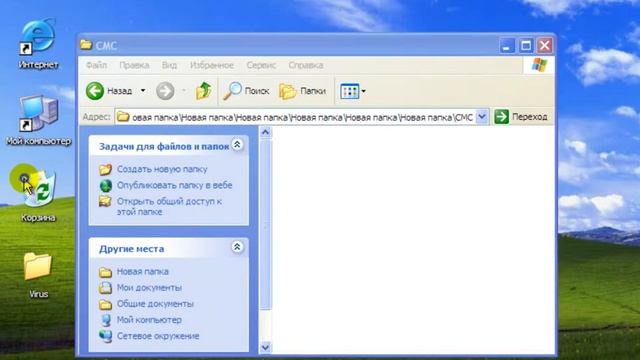
Task: Click the sidebar scrollbar down arrow
Action: tap(265, 347)
